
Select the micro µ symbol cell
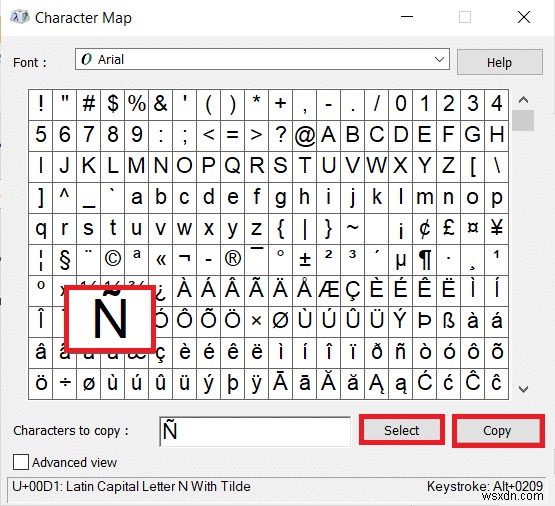click(401, 260)
